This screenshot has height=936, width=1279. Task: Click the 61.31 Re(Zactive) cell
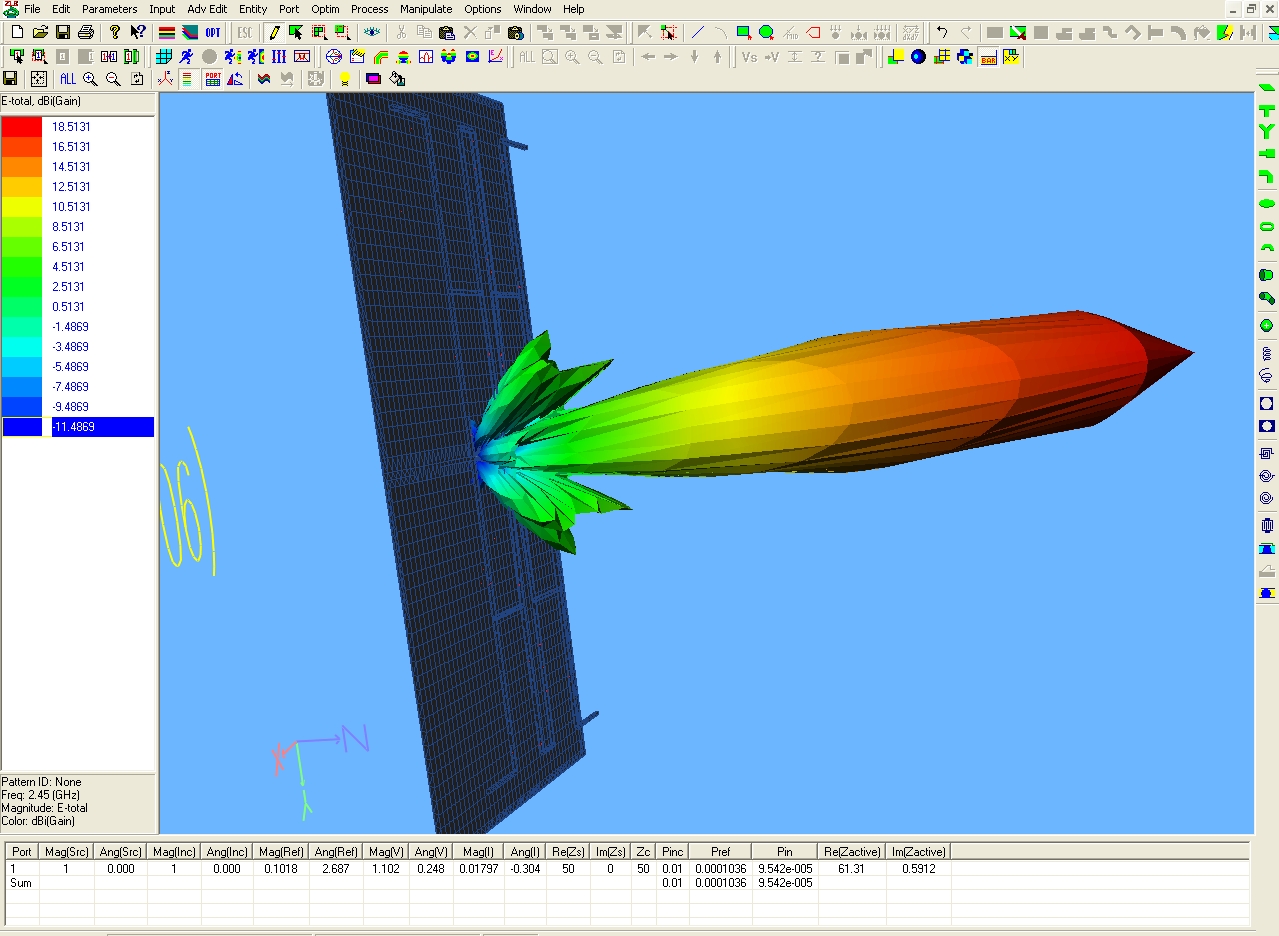coord(851,869)
